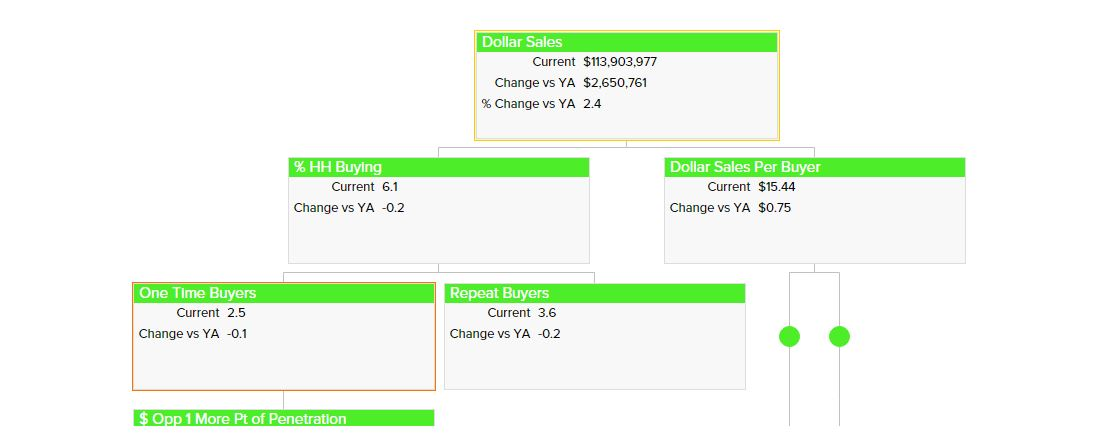The width and height of the screenshot is (1094, 443).
Task: Click the $113,903,977 current Dollar Sales value
Action: tap(620, 62)
